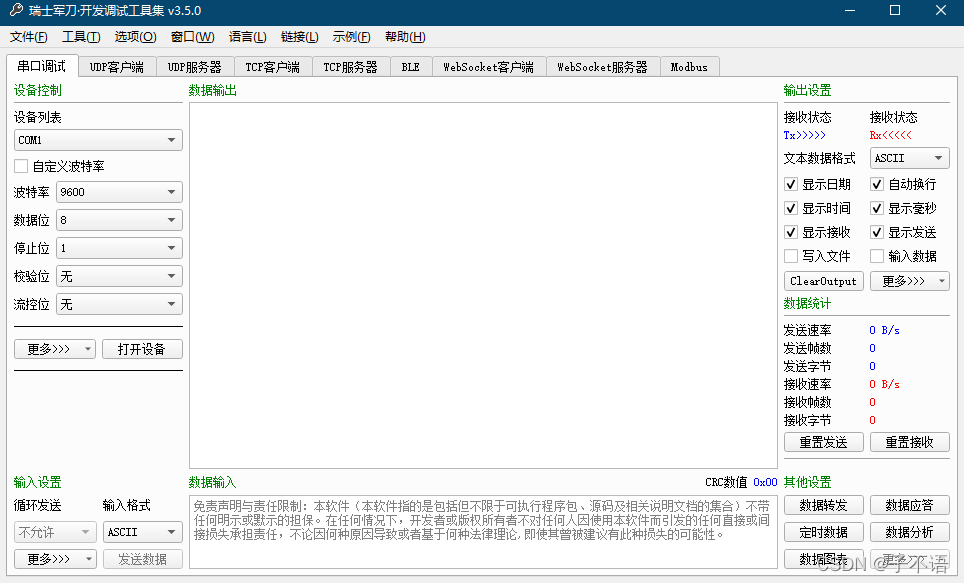The width and height of the screenshot is (964, 583).
Task: Open 更多>>> menu in device control
Action: tap(55, 349)
